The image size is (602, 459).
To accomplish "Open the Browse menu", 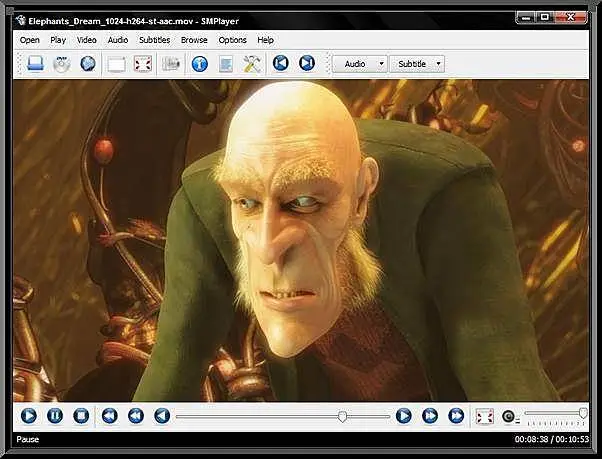I will click(194, 40).
